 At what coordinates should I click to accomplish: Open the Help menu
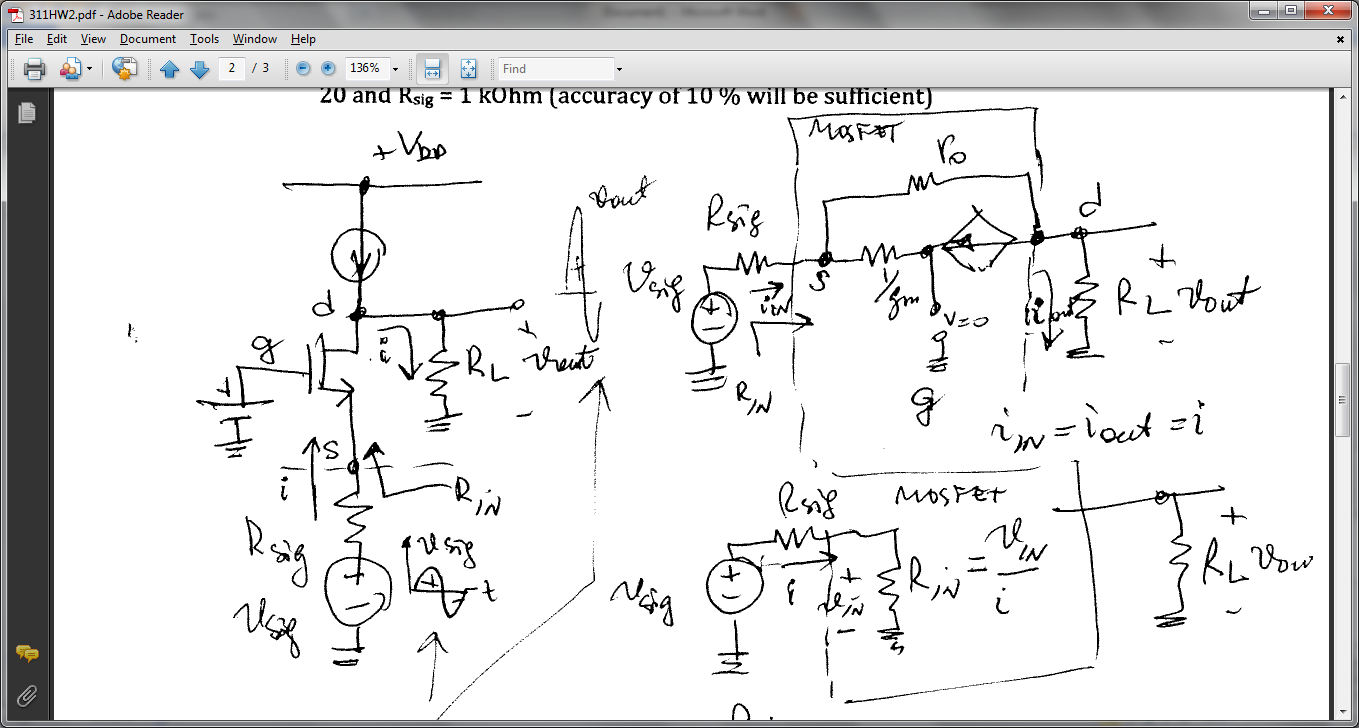coord(303,39)
